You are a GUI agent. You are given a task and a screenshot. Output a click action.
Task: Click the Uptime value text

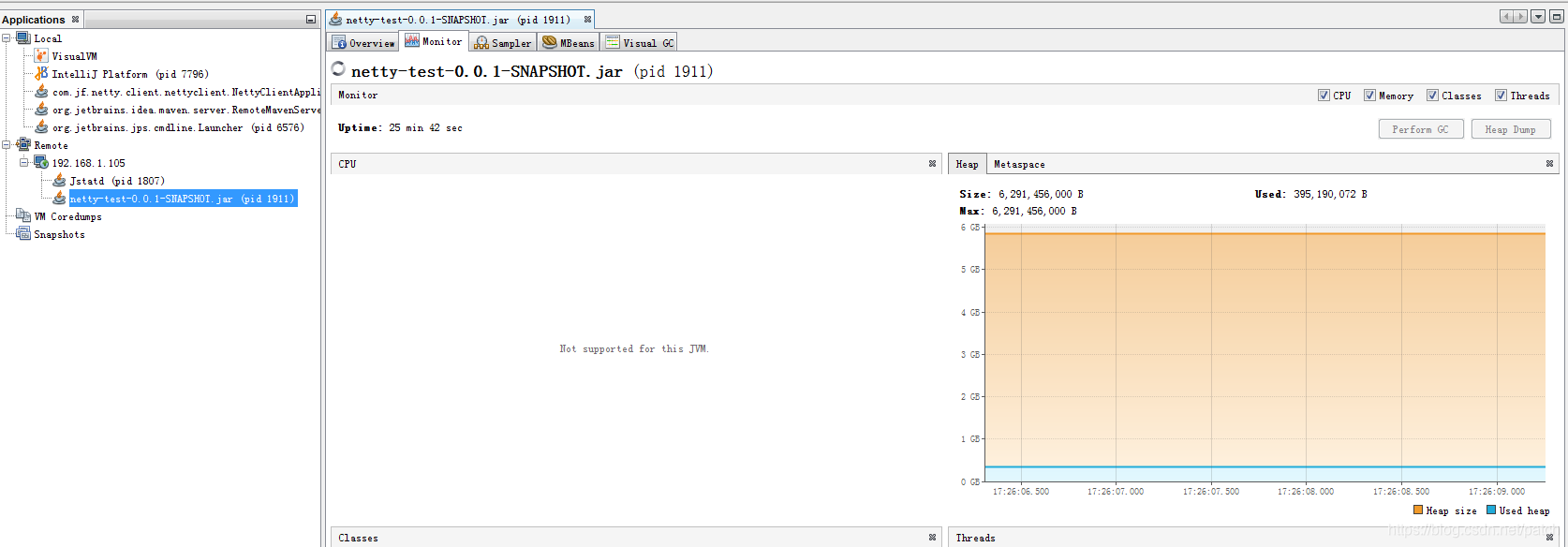point(425,127)
